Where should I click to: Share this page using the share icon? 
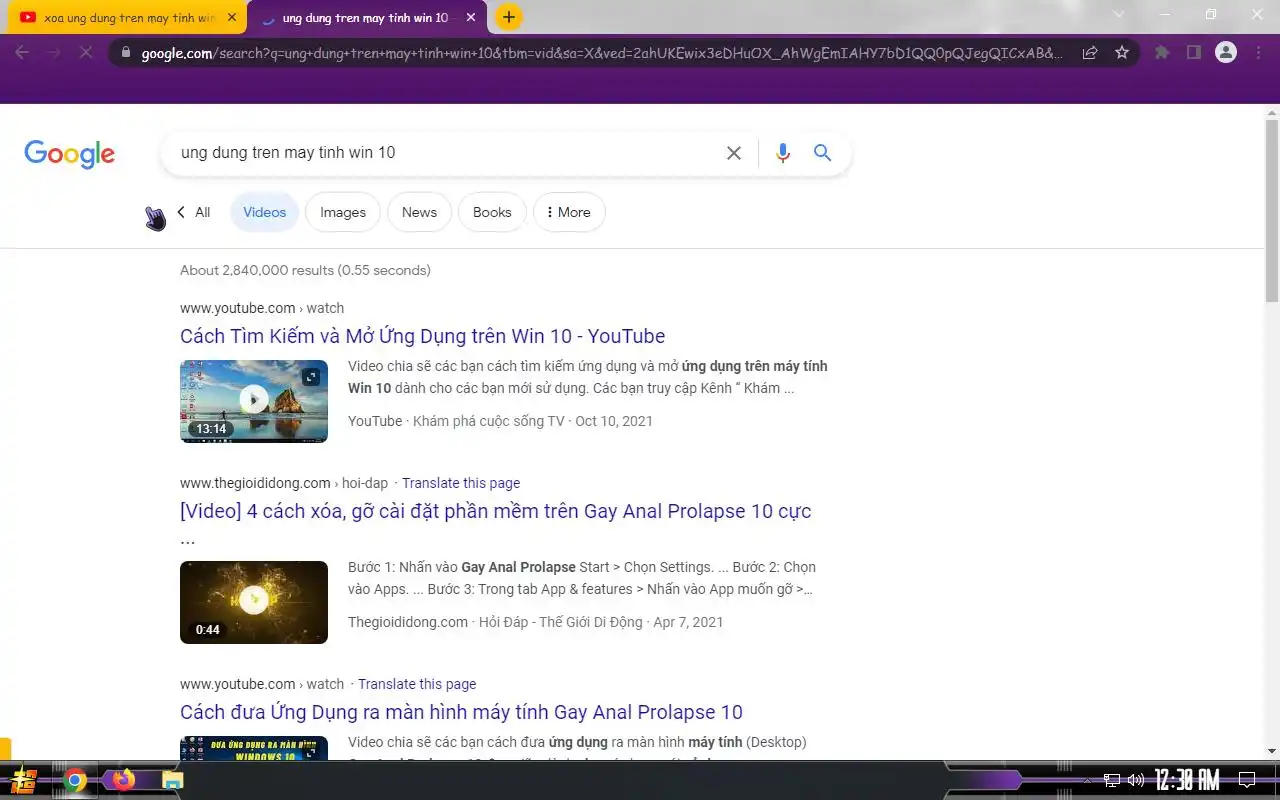point(1090,53)
